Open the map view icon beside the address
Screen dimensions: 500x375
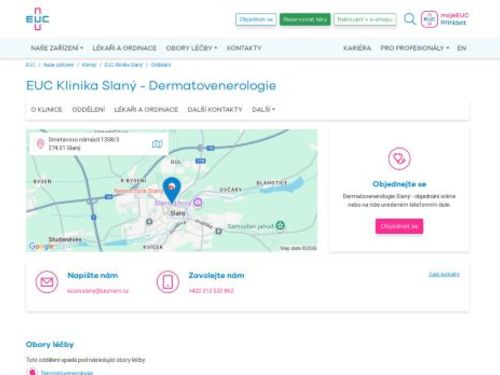(157, 144)
